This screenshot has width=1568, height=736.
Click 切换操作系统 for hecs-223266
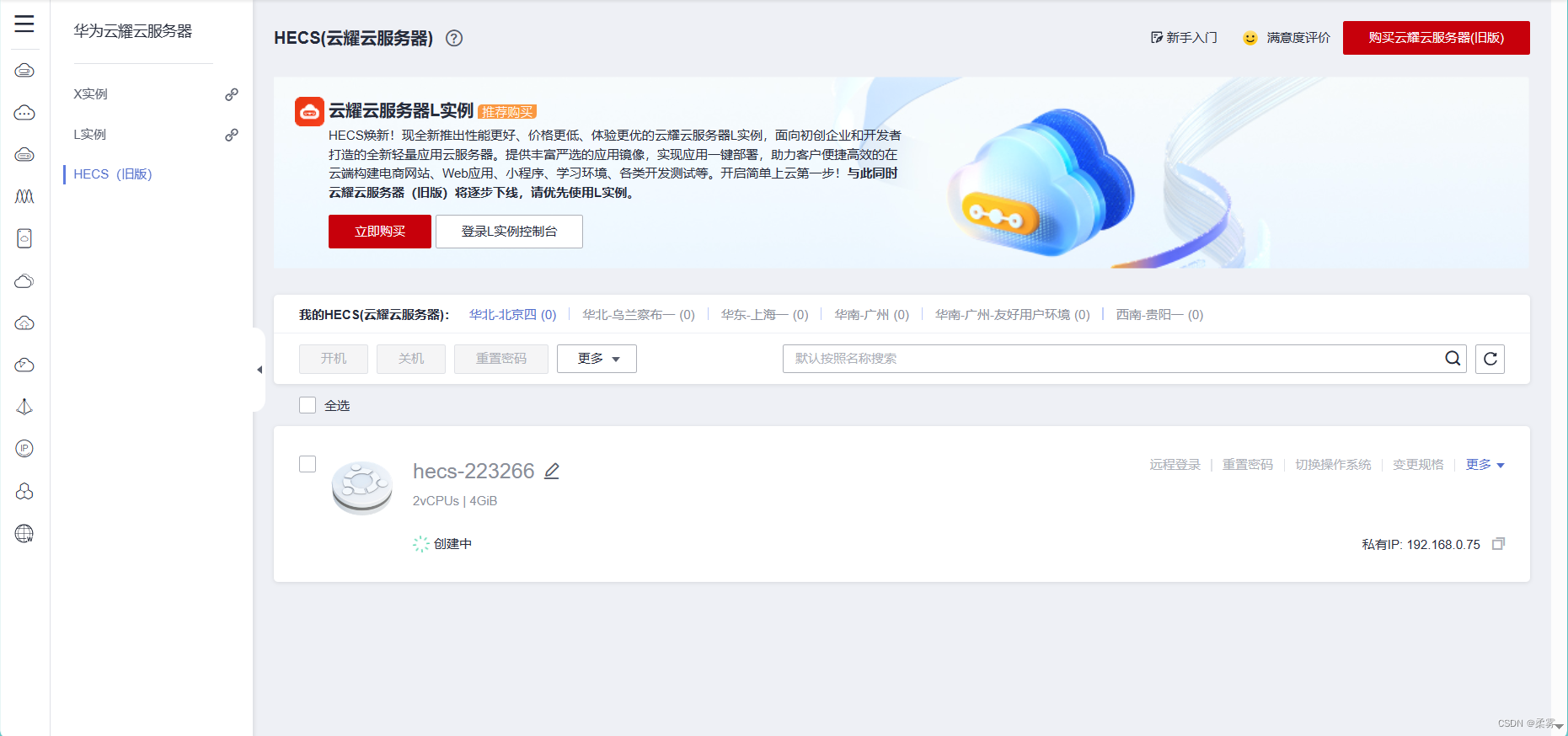pos(1333,465)
